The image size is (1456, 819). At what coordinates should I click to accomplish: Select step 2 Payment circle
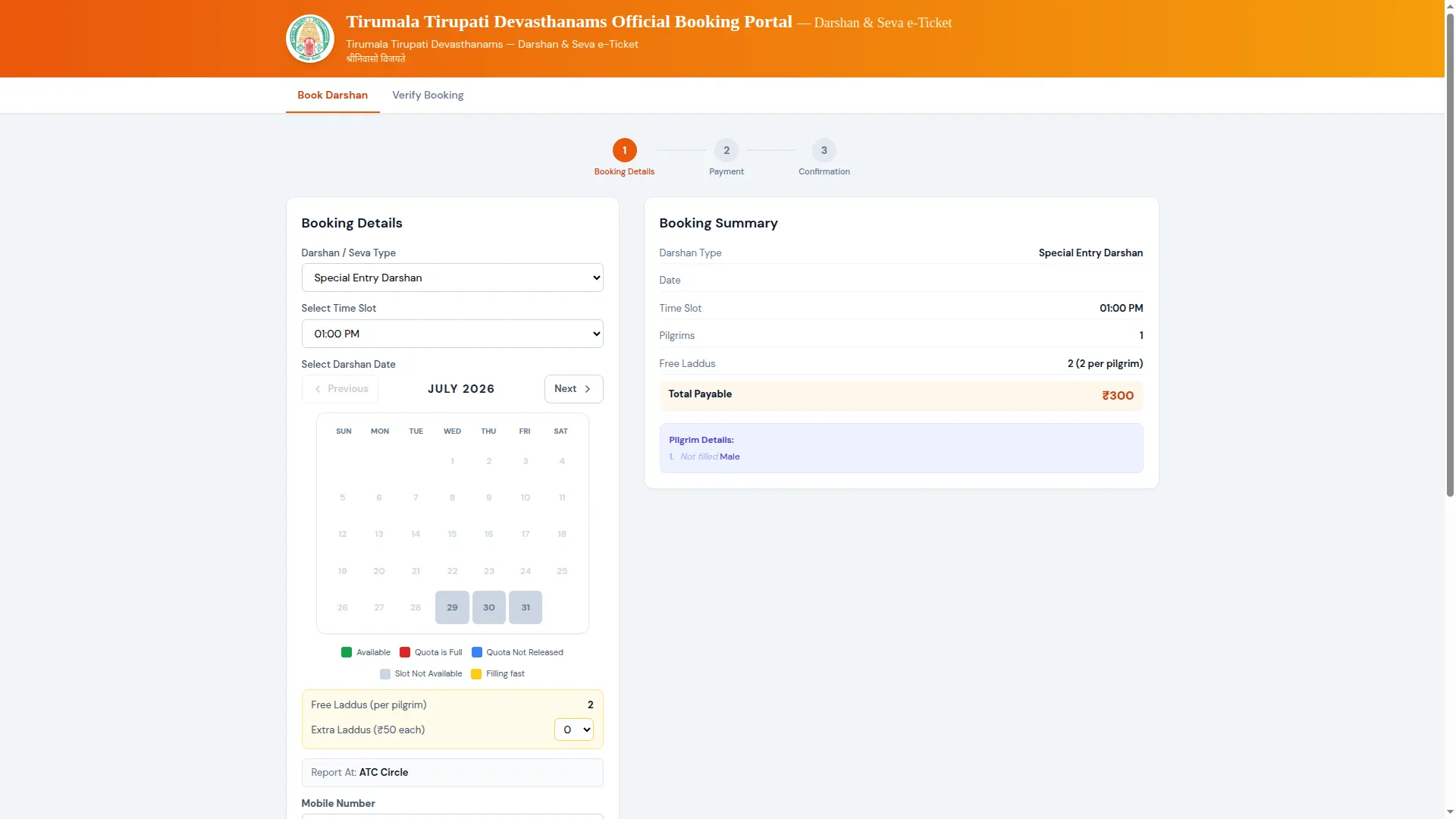coord(726,150)
